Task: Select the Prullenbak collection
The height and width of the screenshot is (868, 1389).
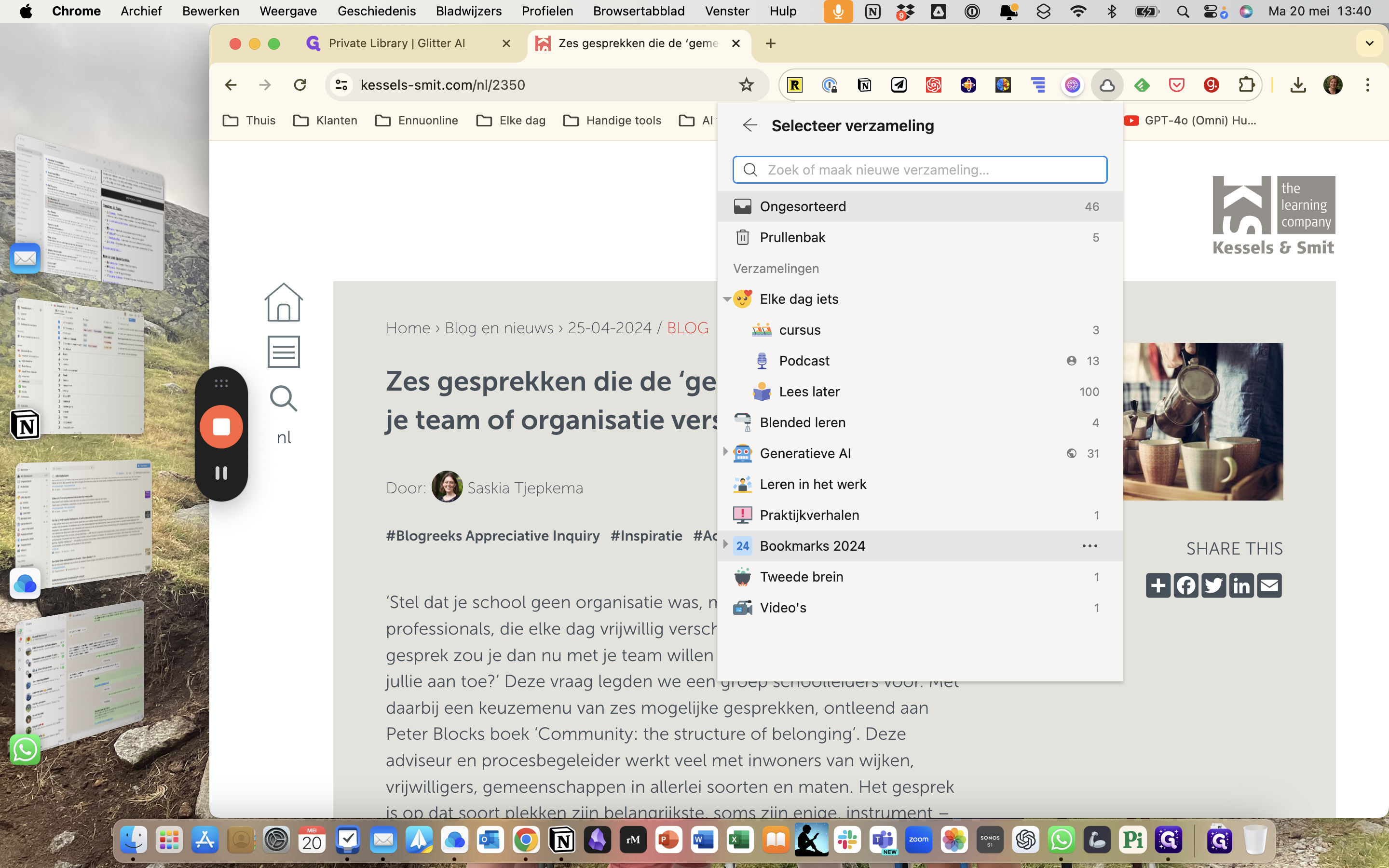Action: [x=920, y=237]
